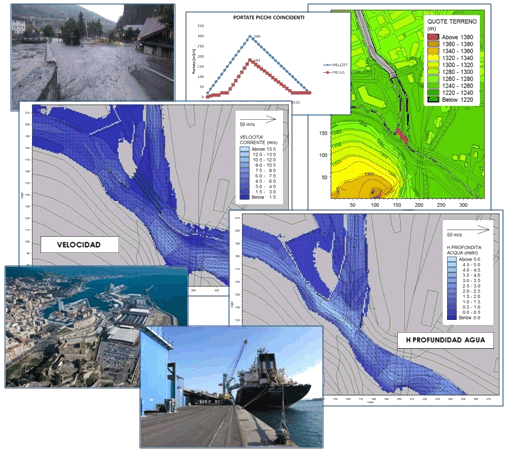Image resolution: width=508 pixels, height=451 pixels.
Task: Click the H PROFUNDIDAD AGUA label
Action: pos(445,340)
